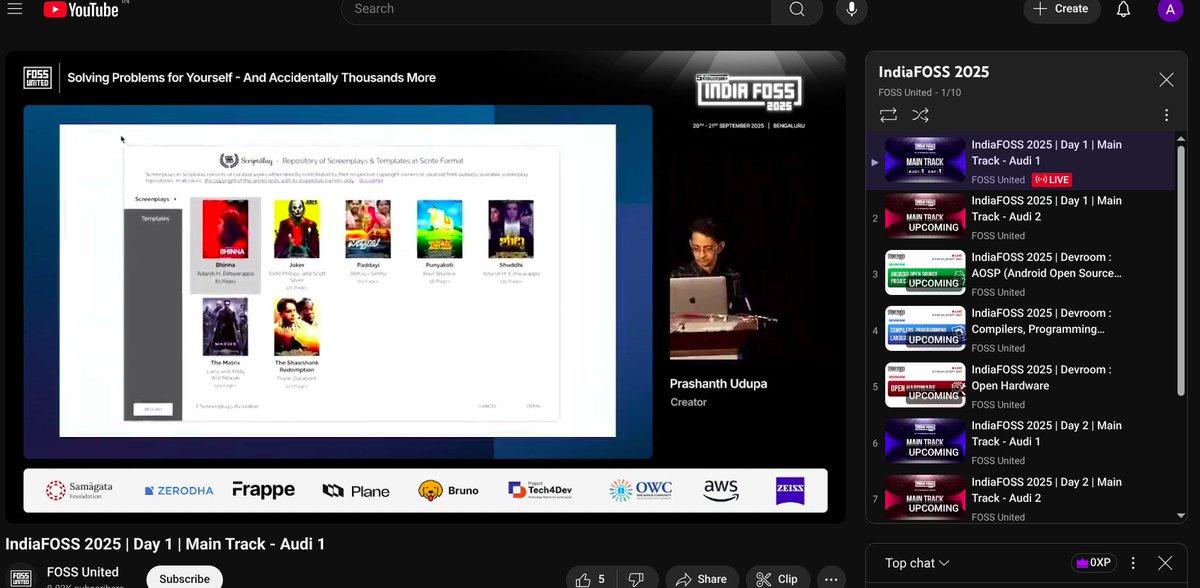Click the video title below the player

pos(165,544)
